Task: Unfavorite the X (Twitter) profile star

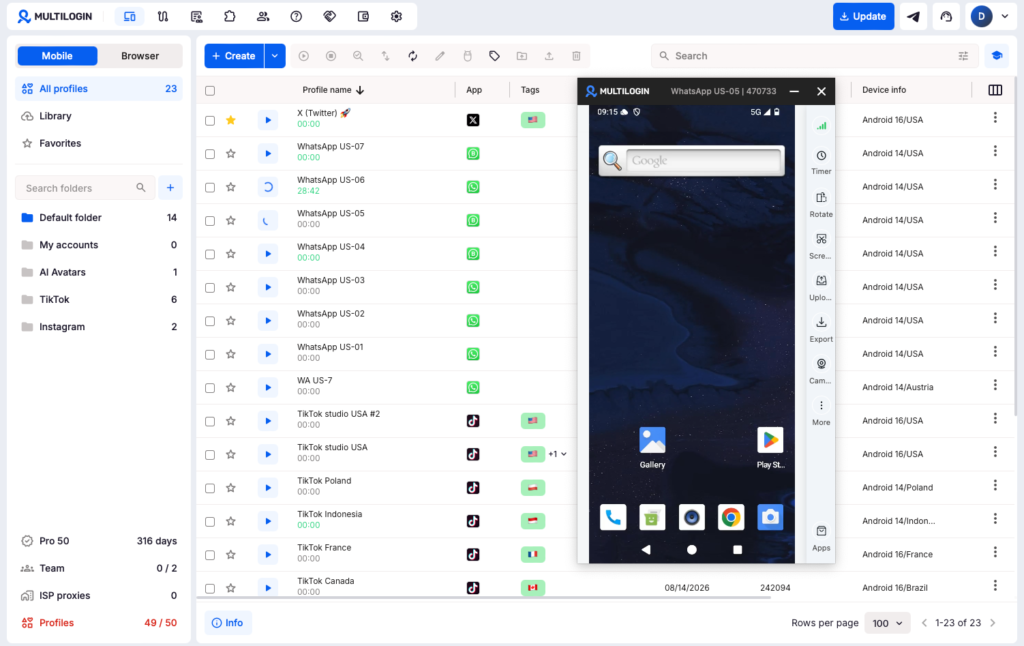Action: [x=231, y=120]
